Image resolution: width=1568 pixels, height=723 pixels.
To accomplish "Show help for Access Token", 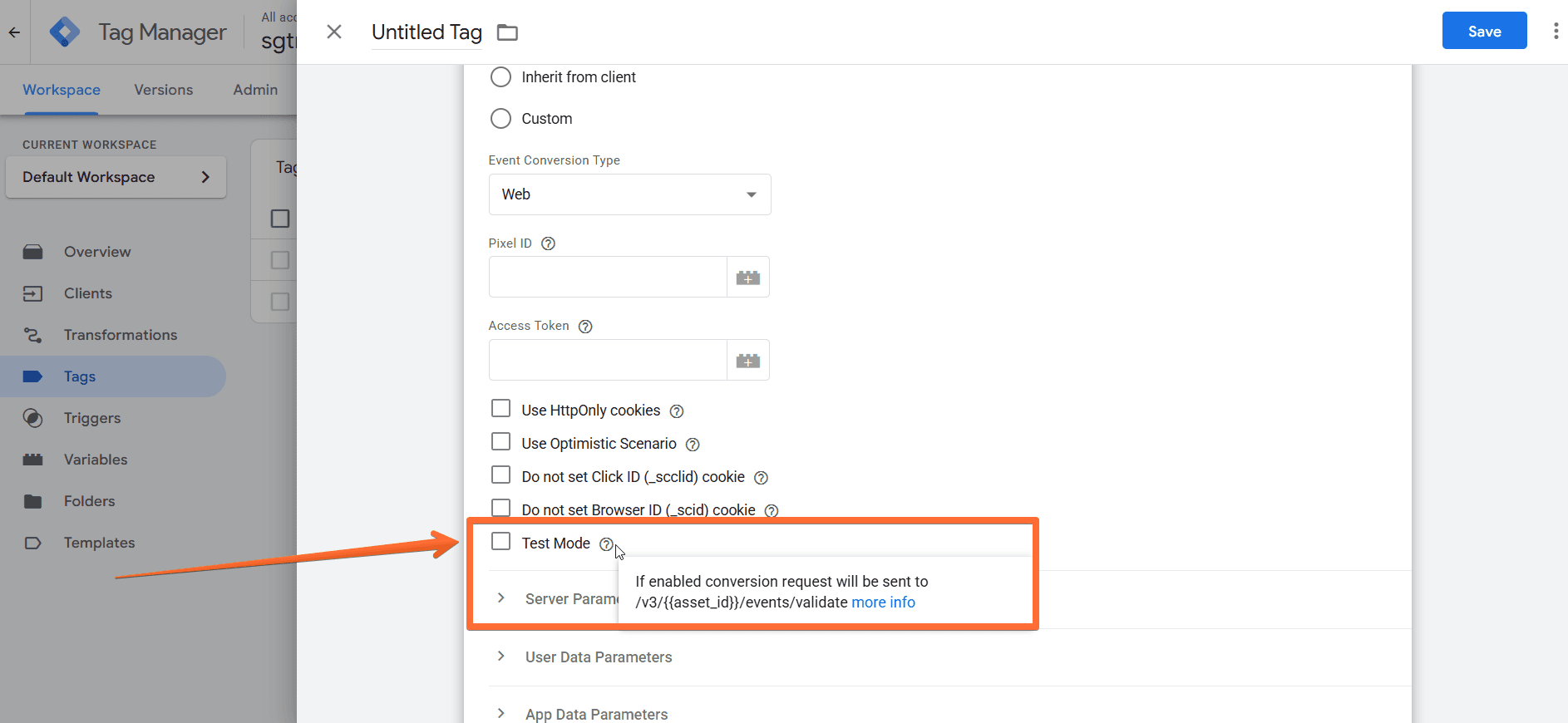I will [585, 327].
